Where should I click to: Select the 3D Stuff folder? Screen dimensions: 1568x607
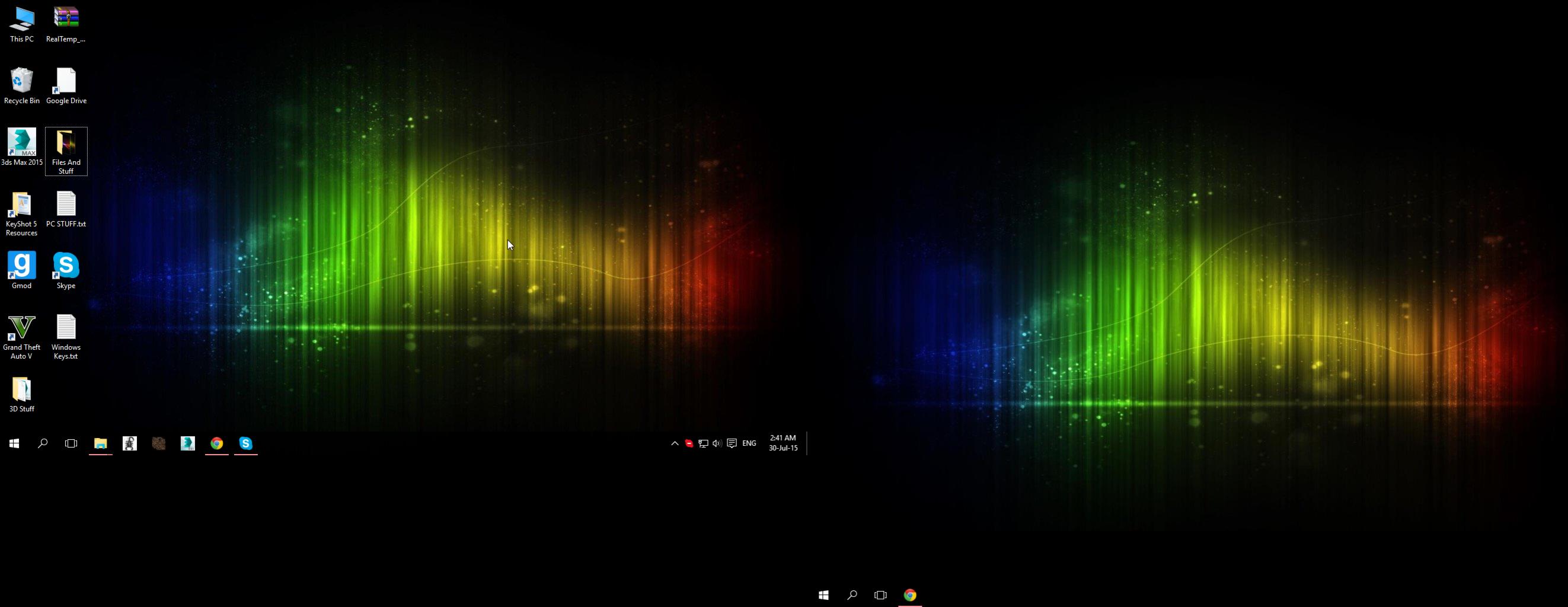point(21,395)
